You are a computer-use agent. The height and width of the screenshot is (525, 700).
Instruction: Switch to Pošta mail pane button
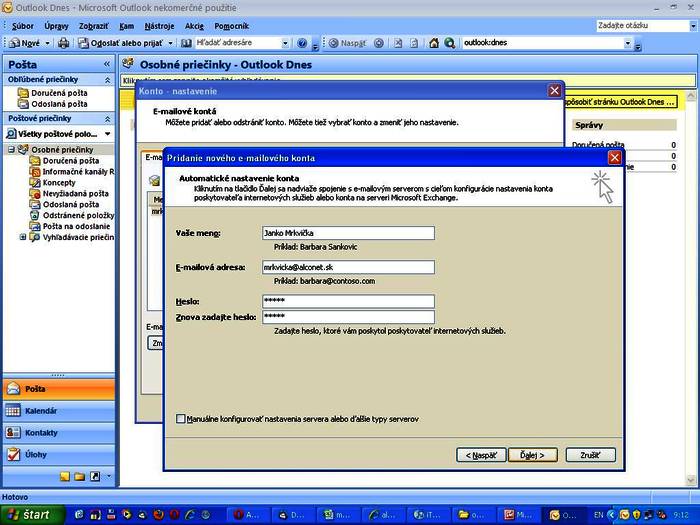point(59,389)
